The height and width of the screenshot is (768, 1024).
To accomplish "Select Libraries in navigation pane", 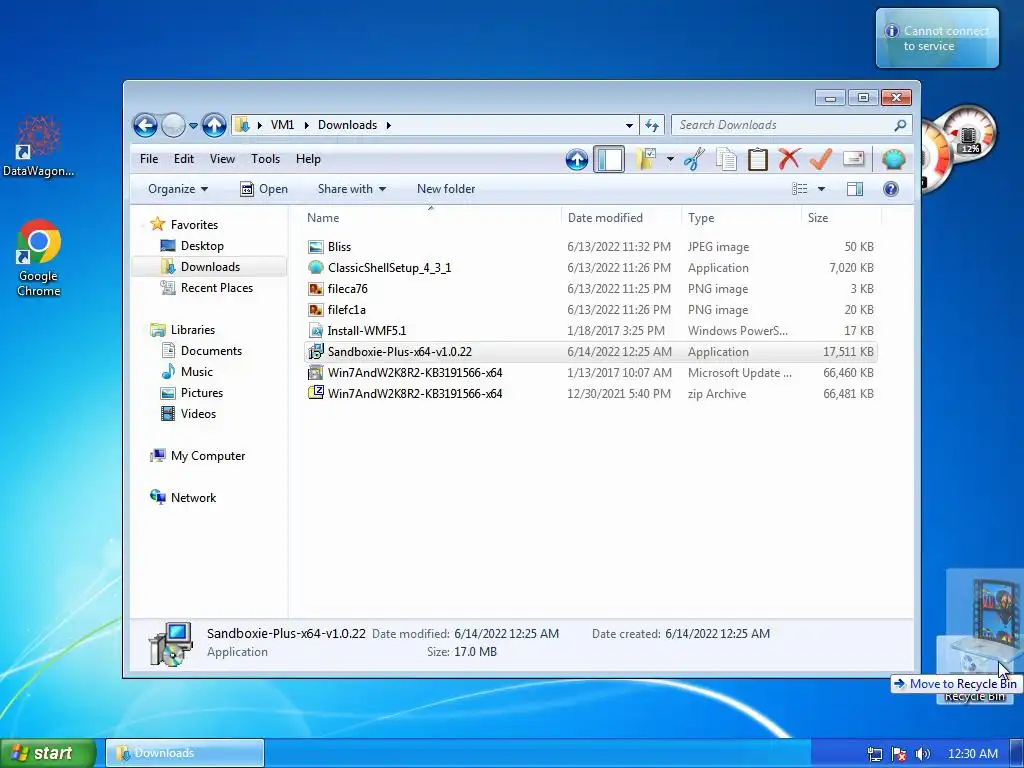I will pos(193,330).
